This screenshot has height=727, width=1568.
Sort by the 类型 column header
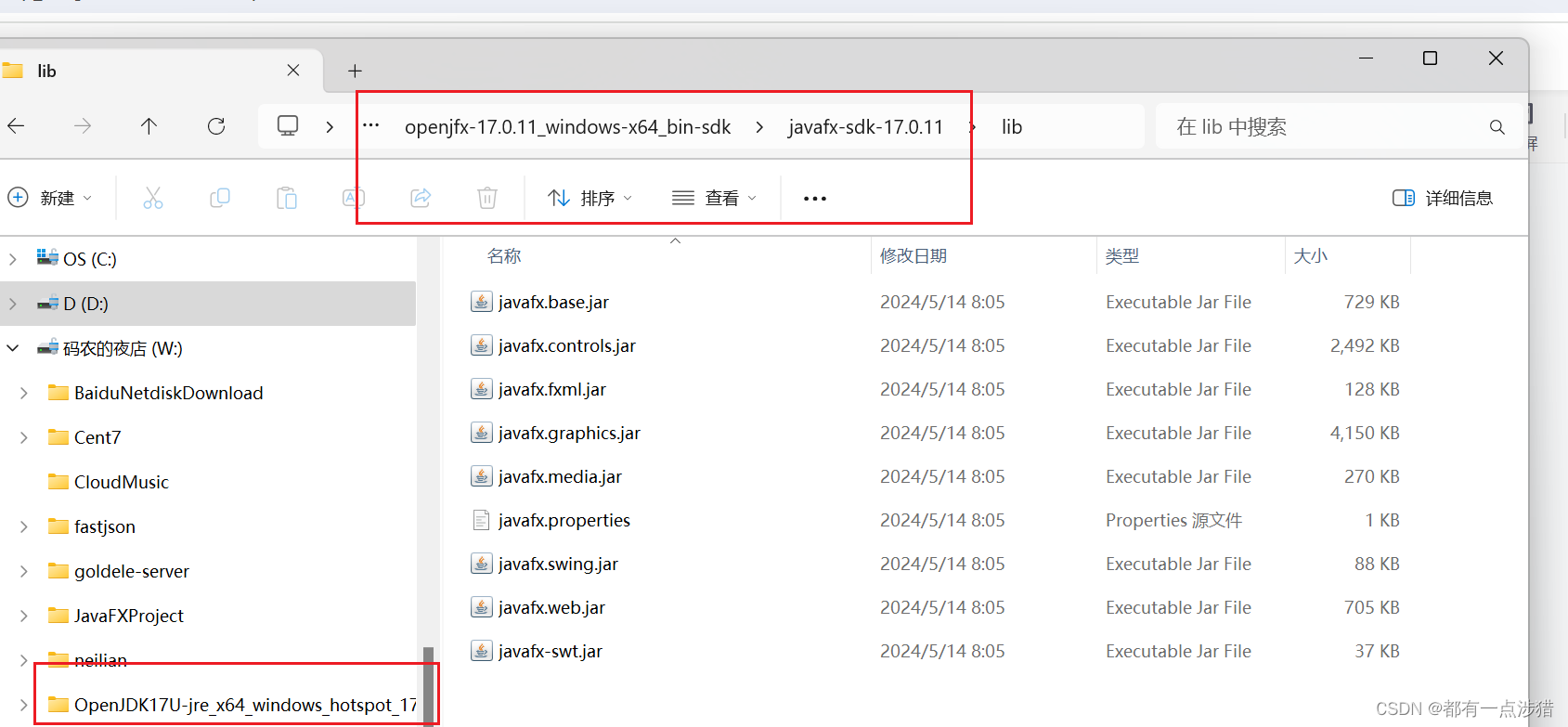click(1122, 255)
